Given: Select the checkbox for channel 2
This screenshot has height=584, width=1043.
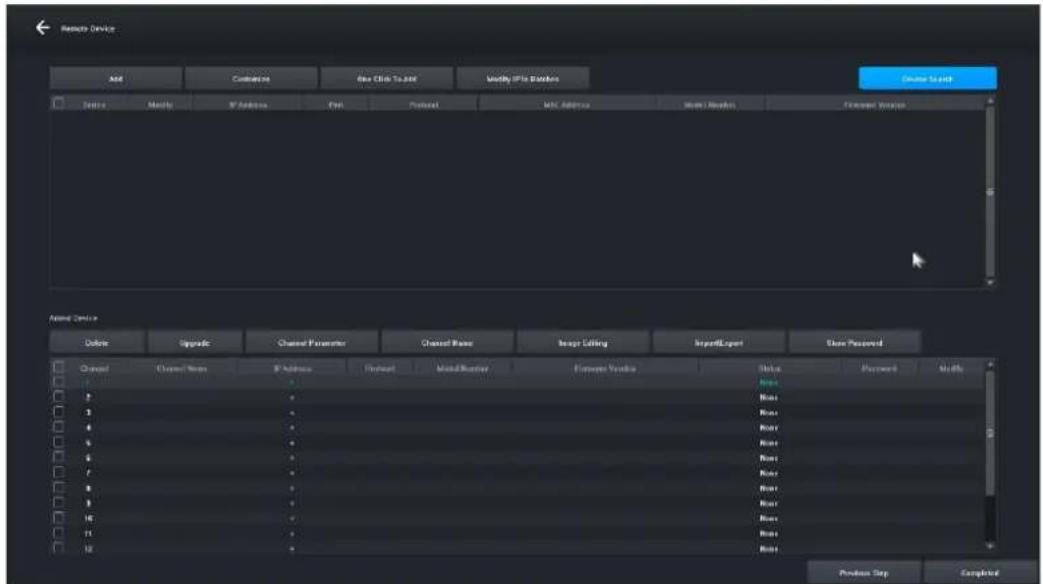Looking at the screenshot, I should pyautogui.click(x=59, y=397).
